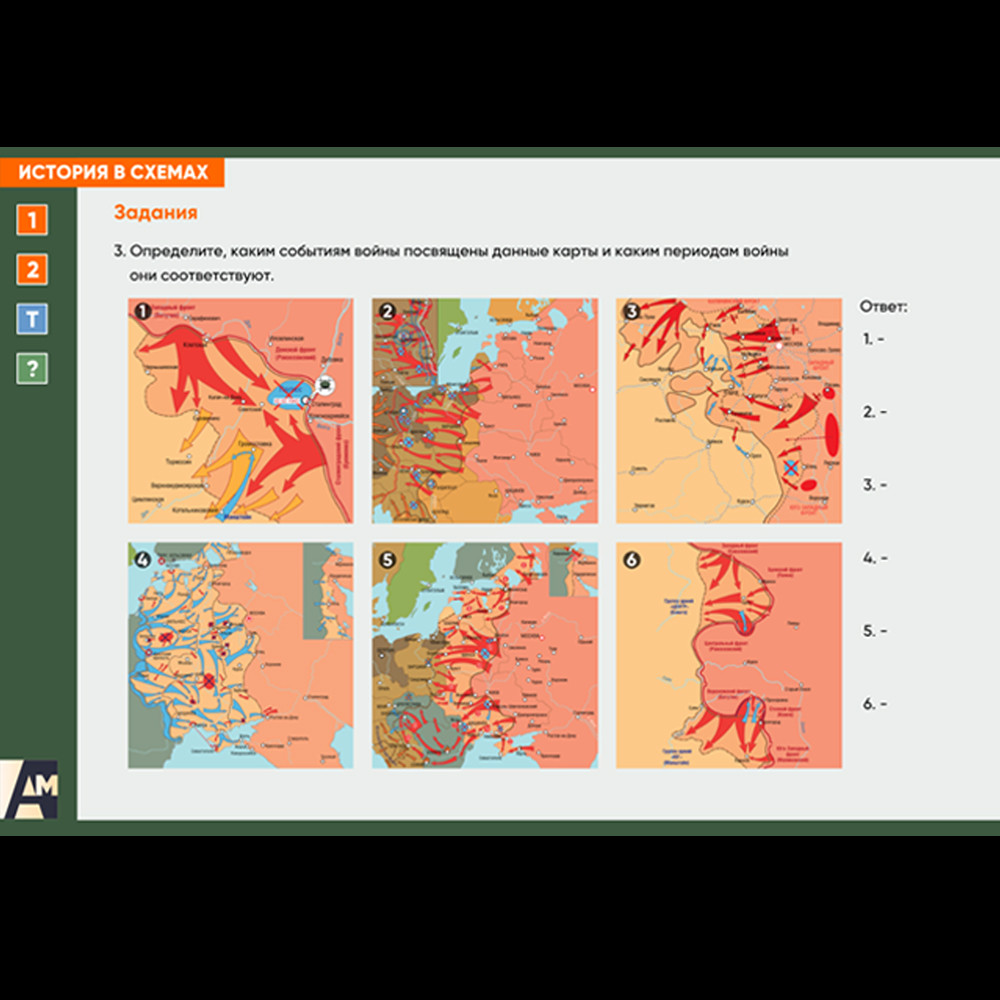
Task: Open the blue T sidebar button
Action: point(32,319)
